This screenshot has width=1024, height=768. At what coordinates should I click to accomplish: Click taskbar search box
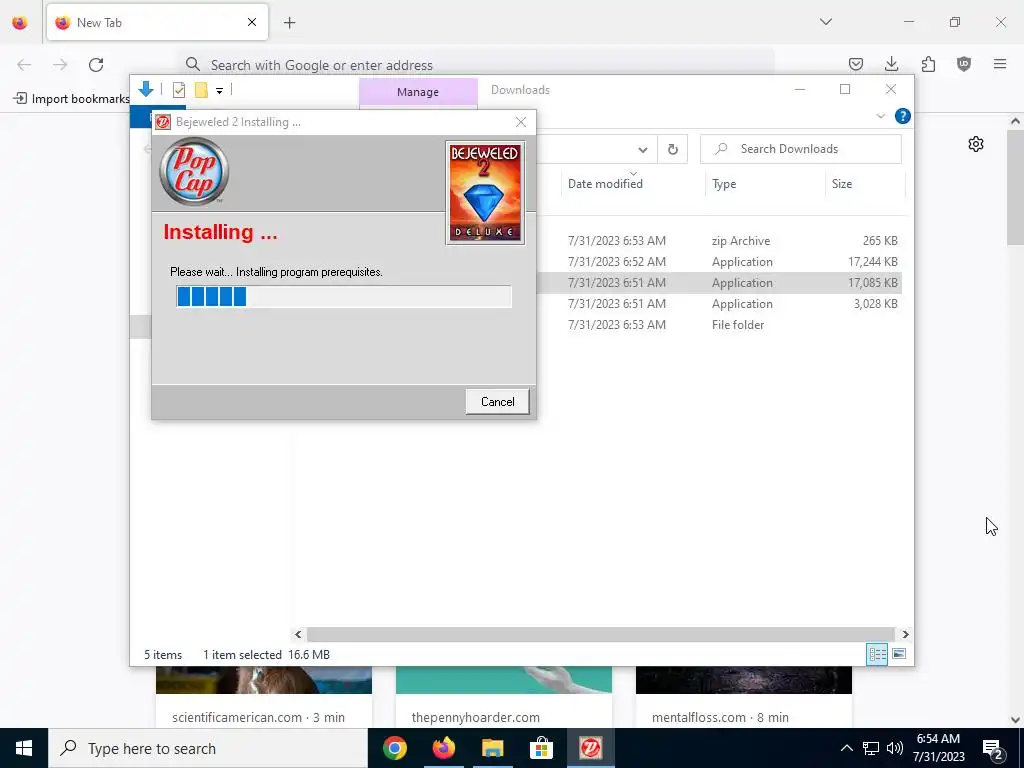pos(208,748)
